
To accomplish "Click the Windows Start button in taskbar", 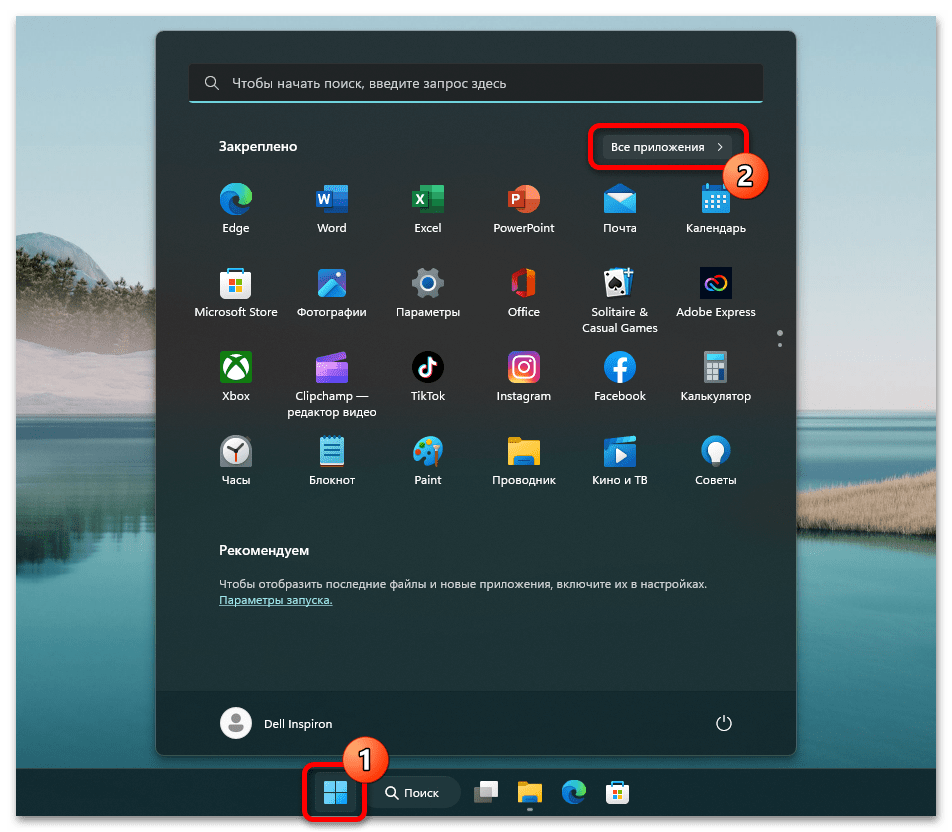I will 335,793.
